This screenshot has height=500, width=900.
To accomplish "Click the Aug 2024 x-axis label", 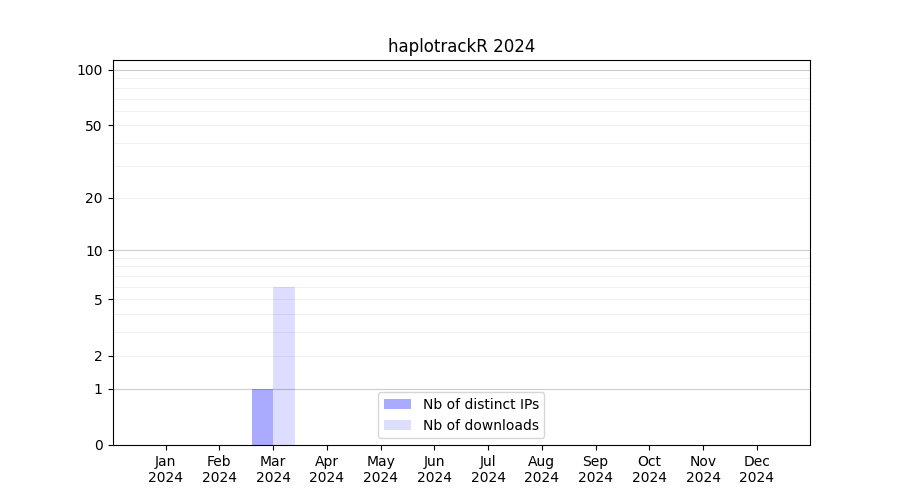I will coord(541,469).
